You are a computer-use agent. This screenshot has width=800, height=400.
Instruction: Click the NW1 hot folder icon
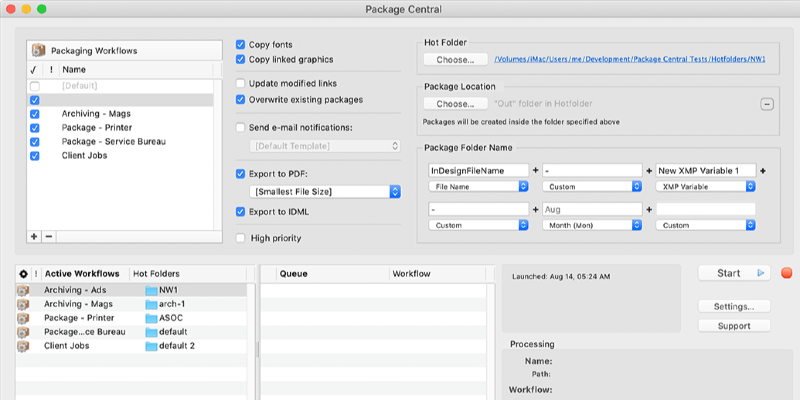(151, 290)
